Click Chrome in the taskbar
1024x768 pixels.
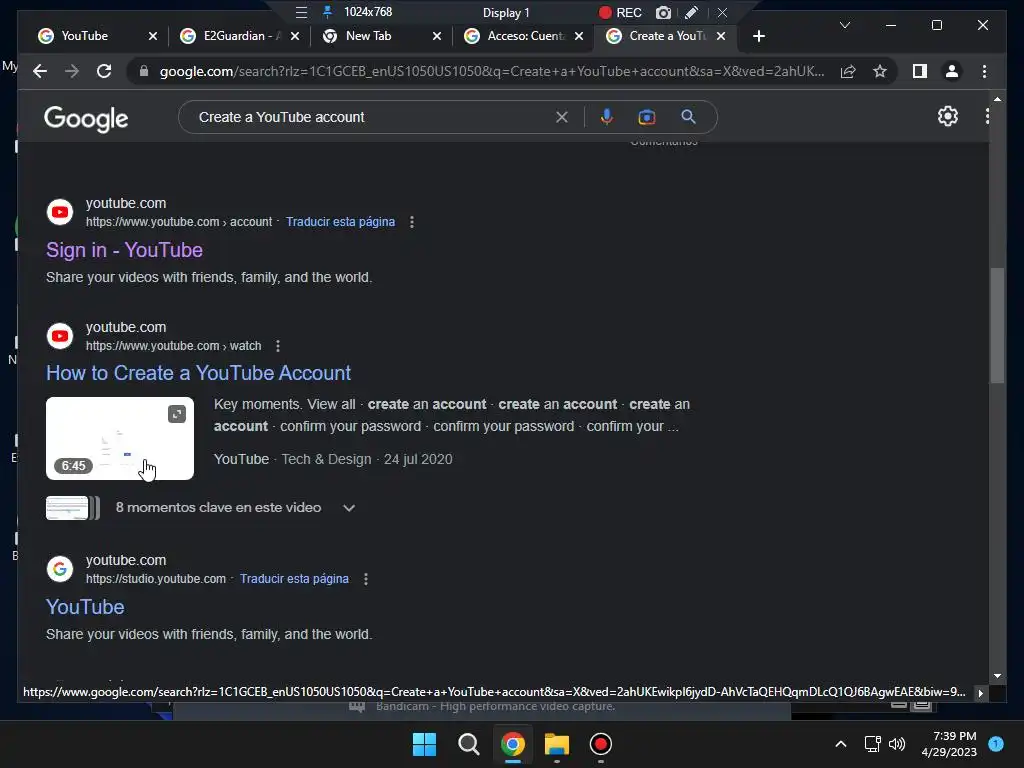coord(513,744)
